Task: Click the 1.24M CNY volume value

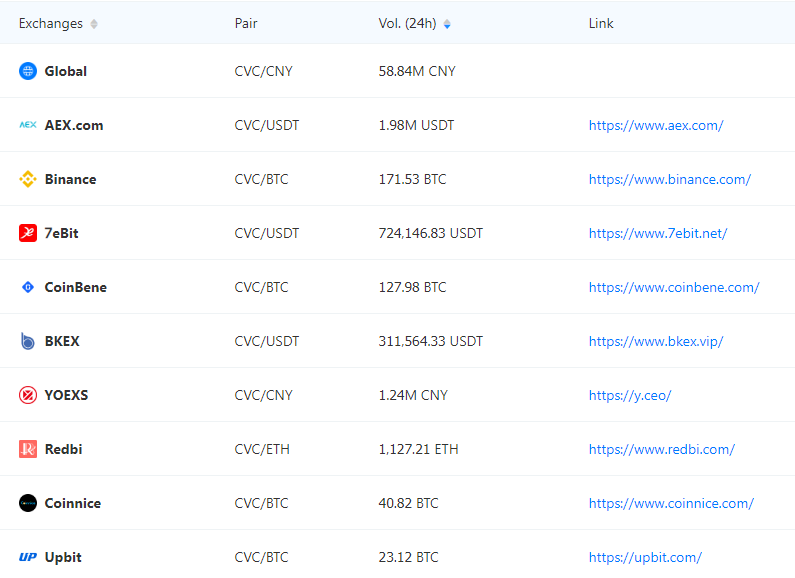Action: (413, 395)
